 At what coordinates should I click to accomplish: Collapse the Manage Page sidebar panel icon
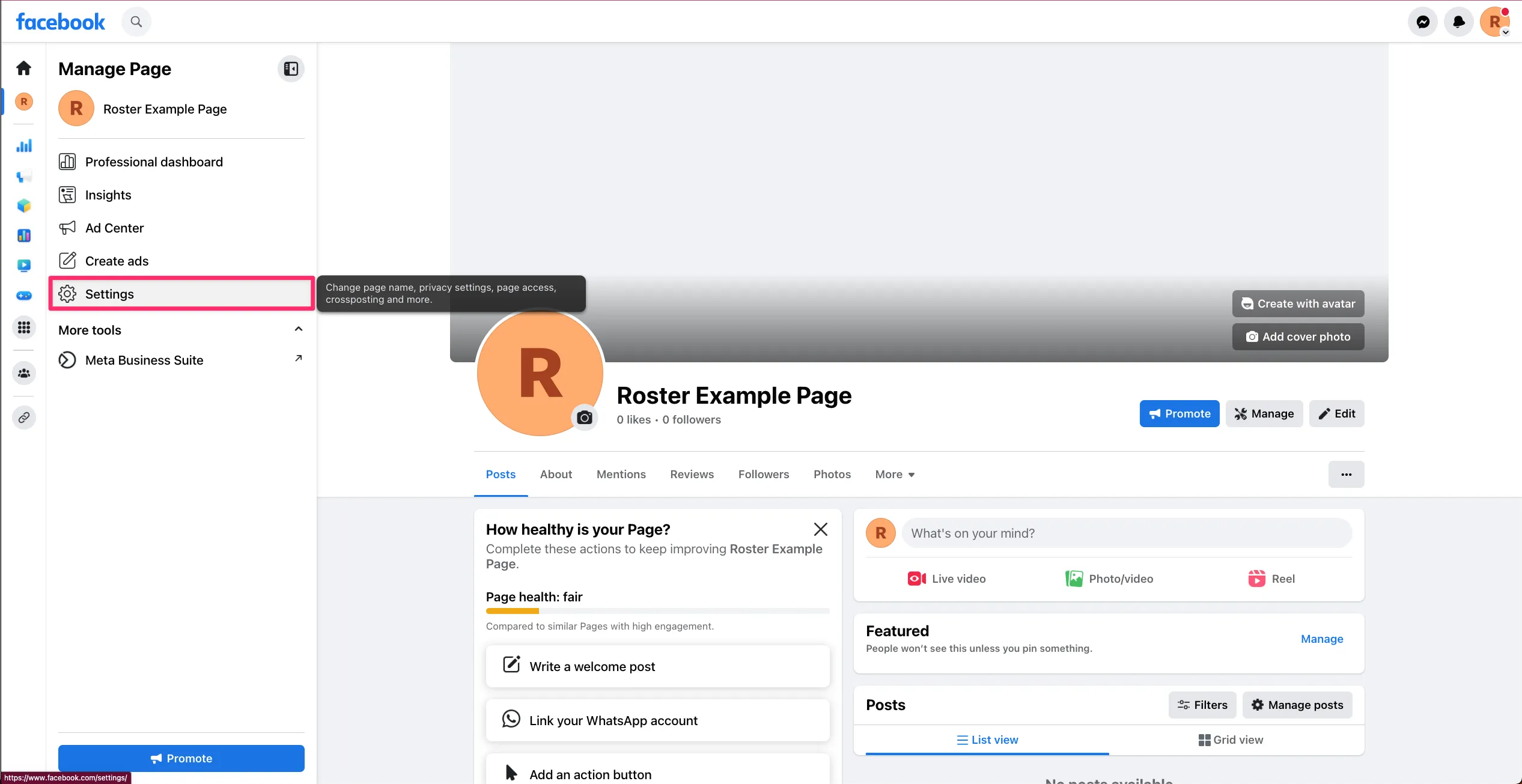click(x=291, y=69)
